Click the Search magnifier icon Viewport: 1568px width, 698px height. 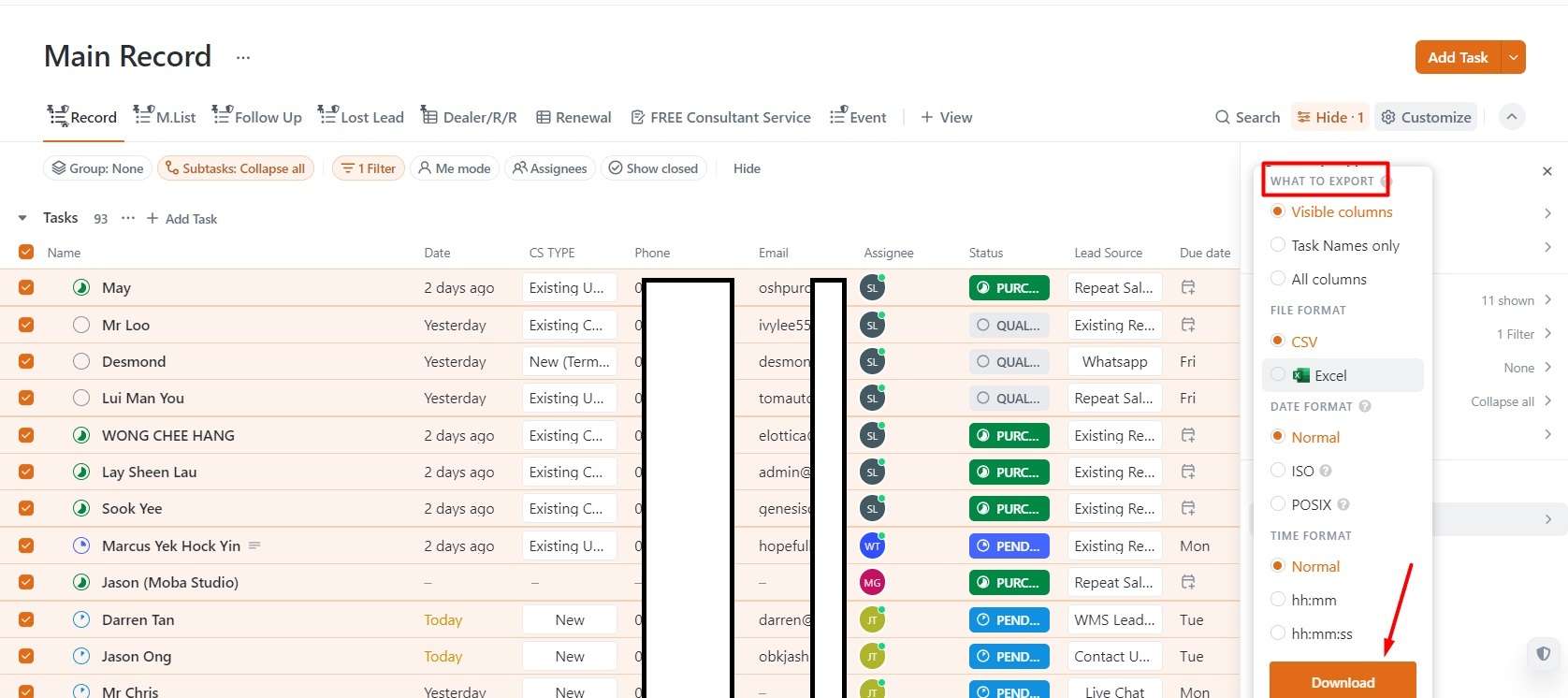[x=1222, y=117]
